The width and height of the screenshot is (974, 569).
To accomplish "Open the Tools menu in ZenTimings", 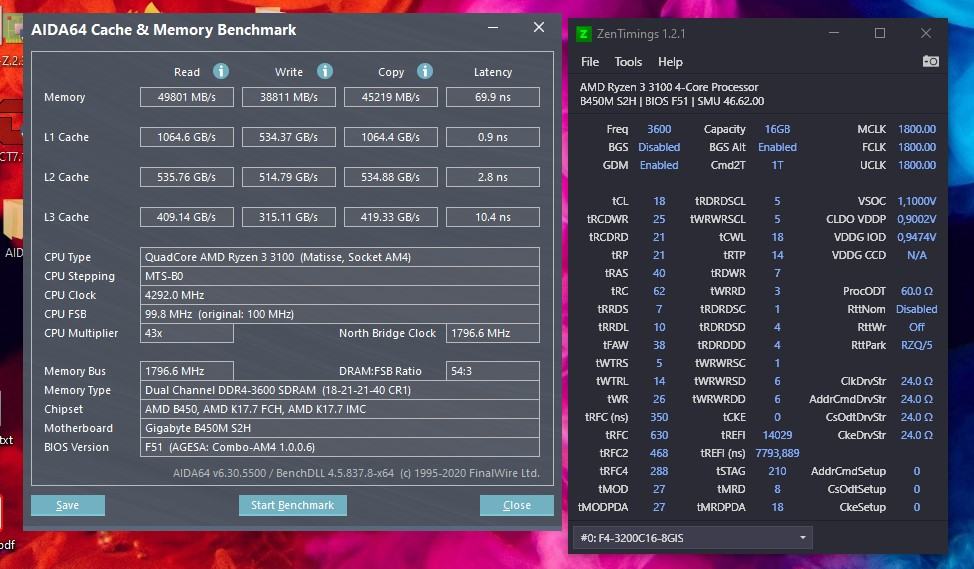I will 628,62.
